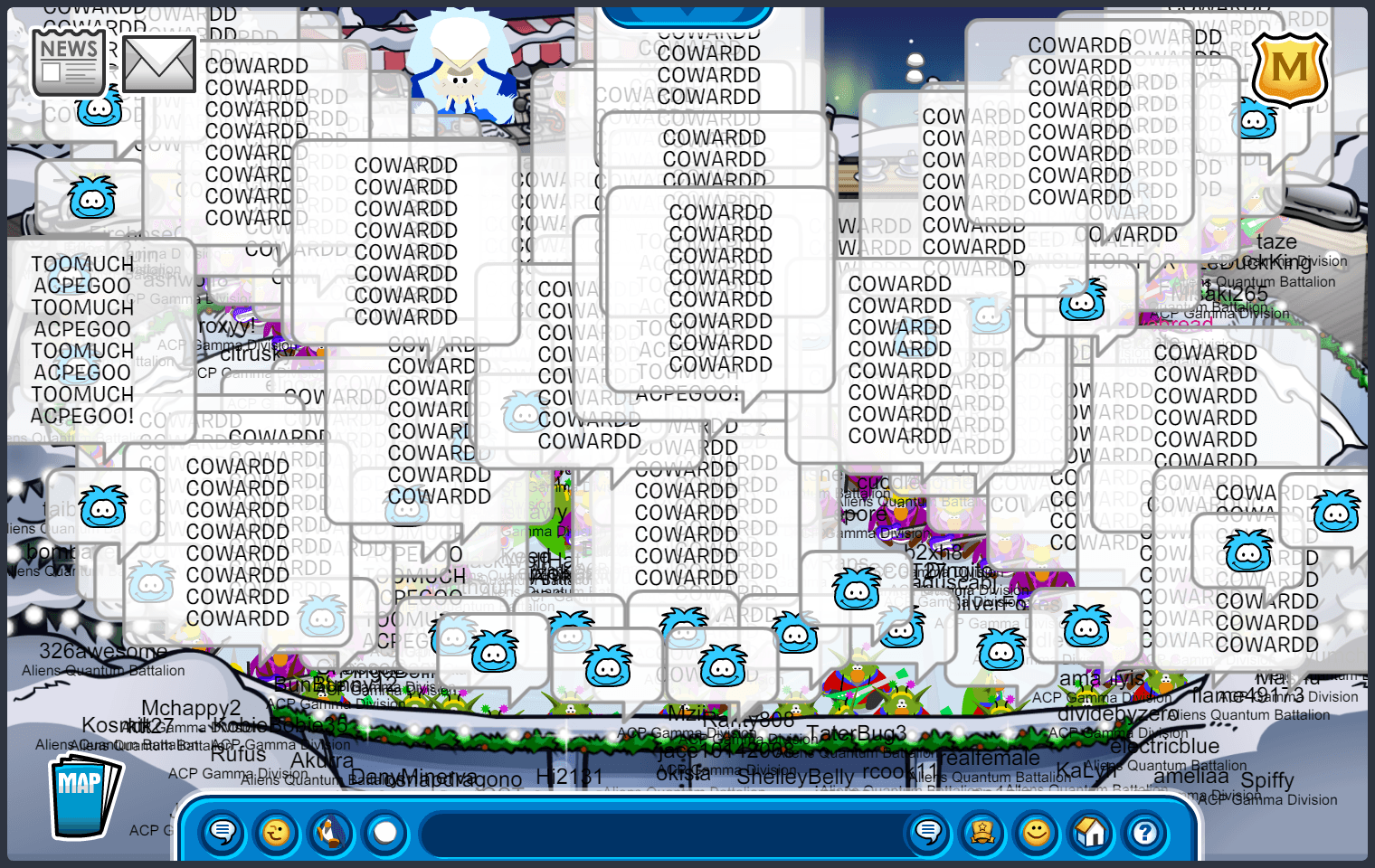Open the mail envelope icon
Screen dimensions: 1375x868
[x=159, y=64]
